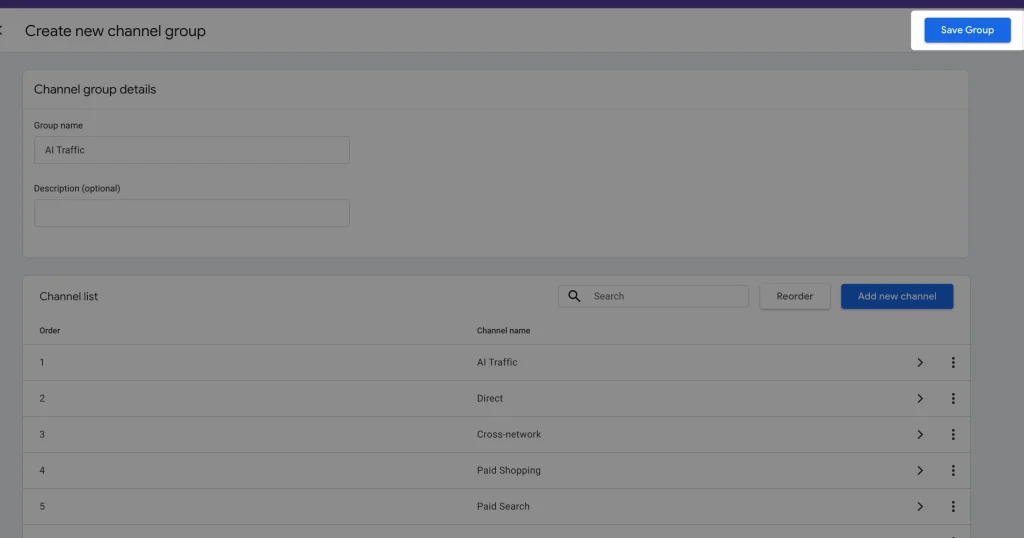Image resolution: width=1024 pixels, height=538 pixels.
Task: Click the Channel group details heading
Action: click(x=95, y=89)
